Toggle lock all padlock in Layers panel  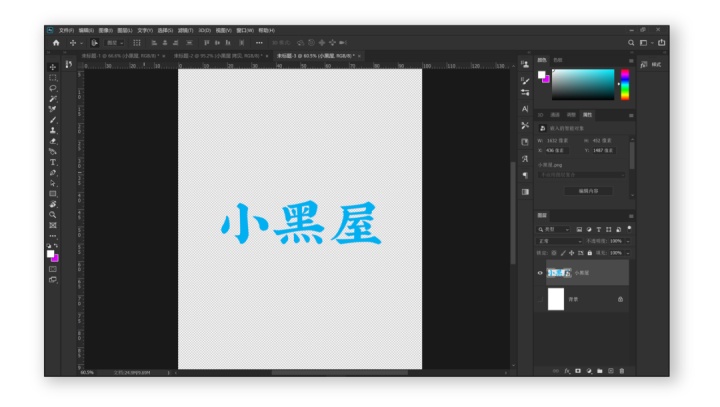point(590,253)
